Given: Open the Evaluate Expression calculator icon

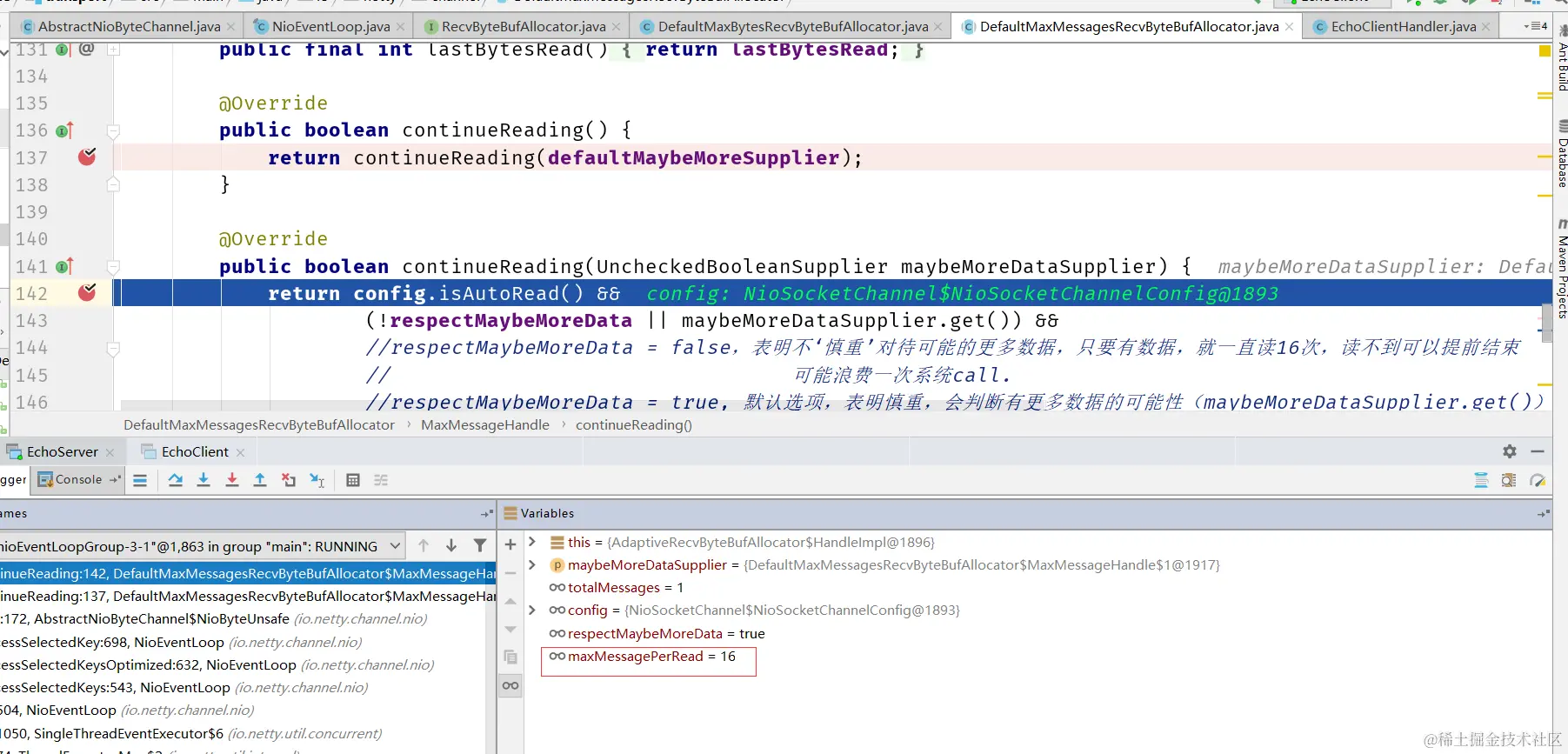Looking at the screenshot, I should click(x=353, y=480).
